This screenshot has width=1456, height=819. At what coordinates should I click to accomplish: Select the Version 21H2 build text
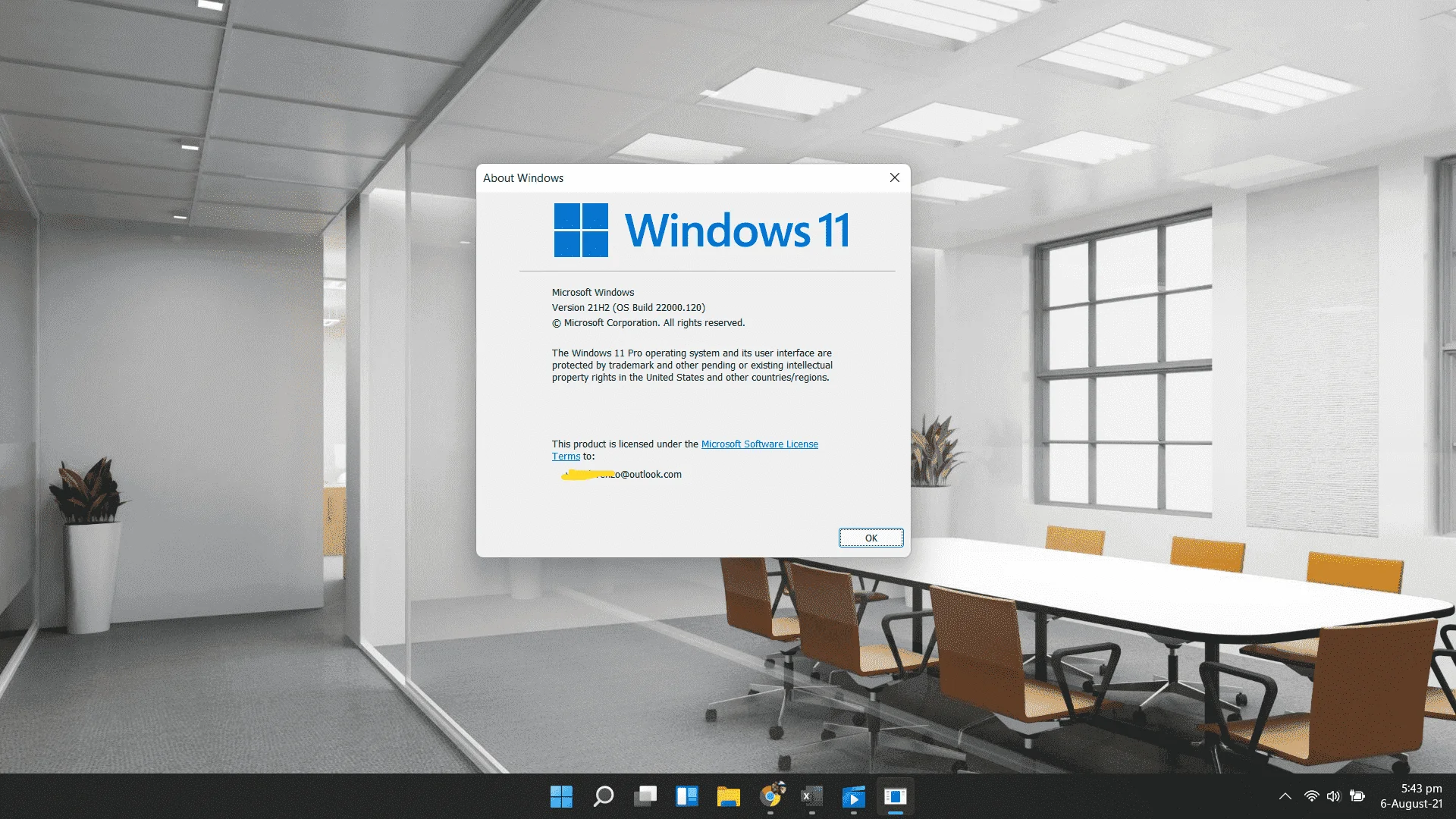(629, 308)
